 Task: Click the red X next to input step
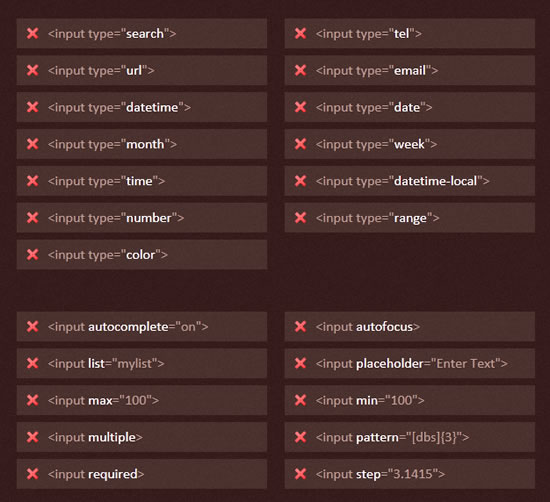tap(301, 474)
